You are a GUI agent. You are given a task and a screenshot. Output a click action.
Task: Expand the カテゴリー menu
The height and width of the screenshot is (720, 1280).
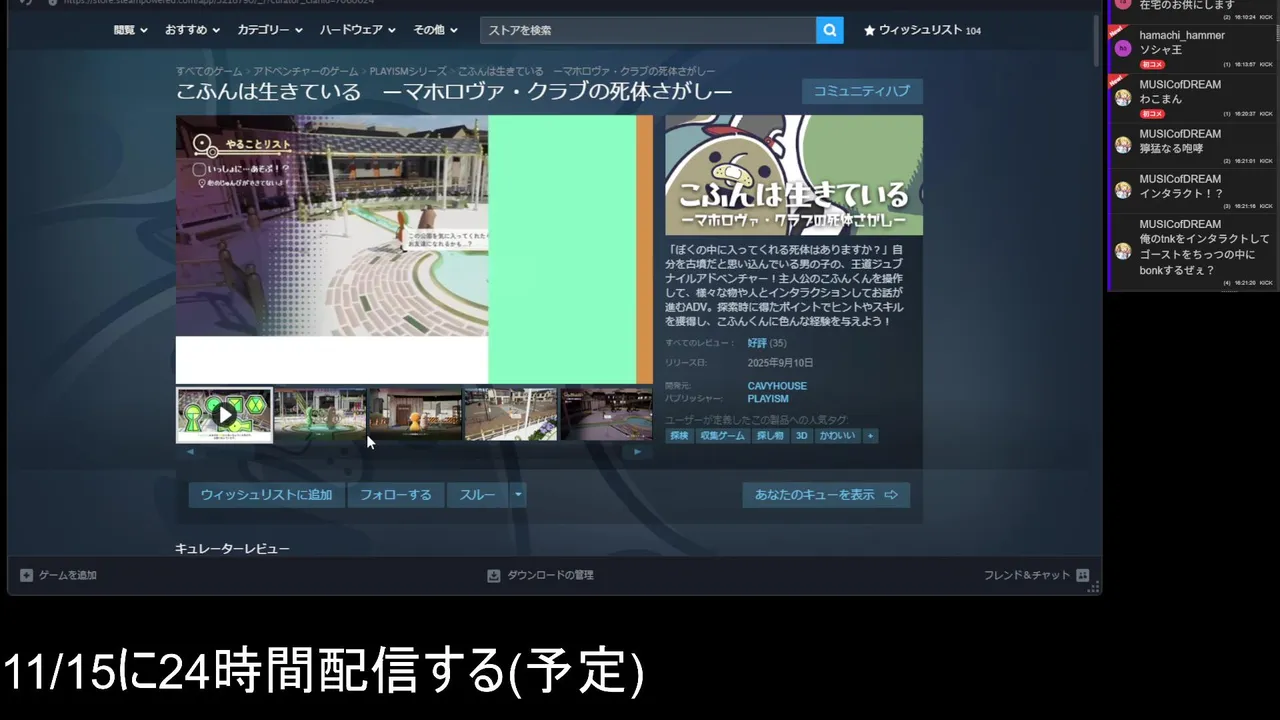click(269, 30)
